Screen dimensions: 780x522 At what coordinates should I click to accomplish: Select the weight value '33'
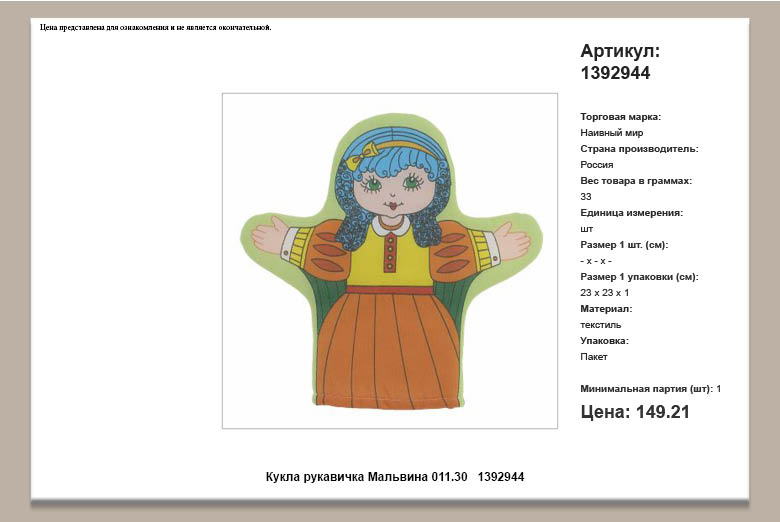585,197
